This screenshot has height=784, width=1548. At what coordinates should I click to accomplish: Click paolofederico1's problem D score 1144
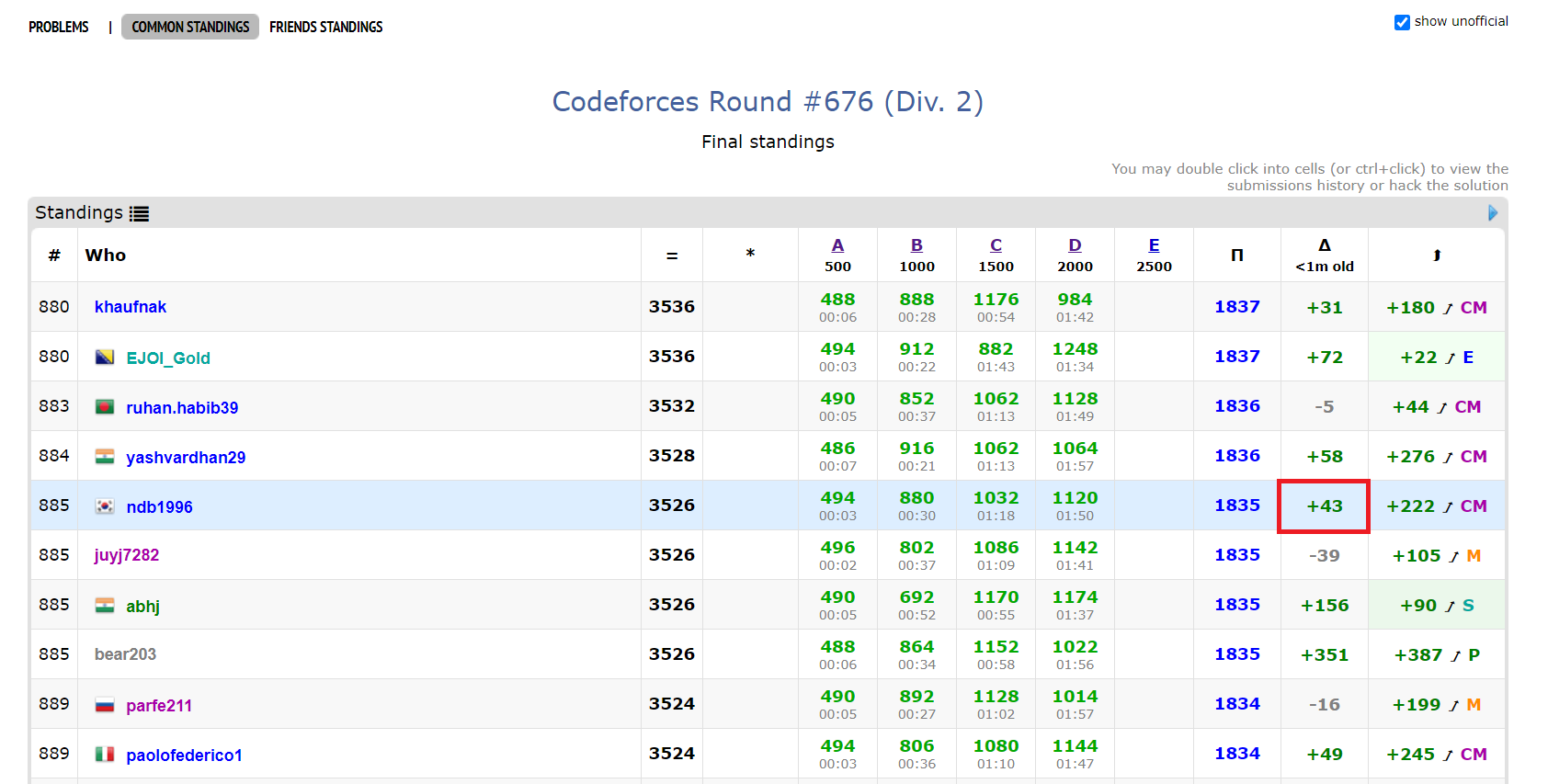click(1075, 746)
